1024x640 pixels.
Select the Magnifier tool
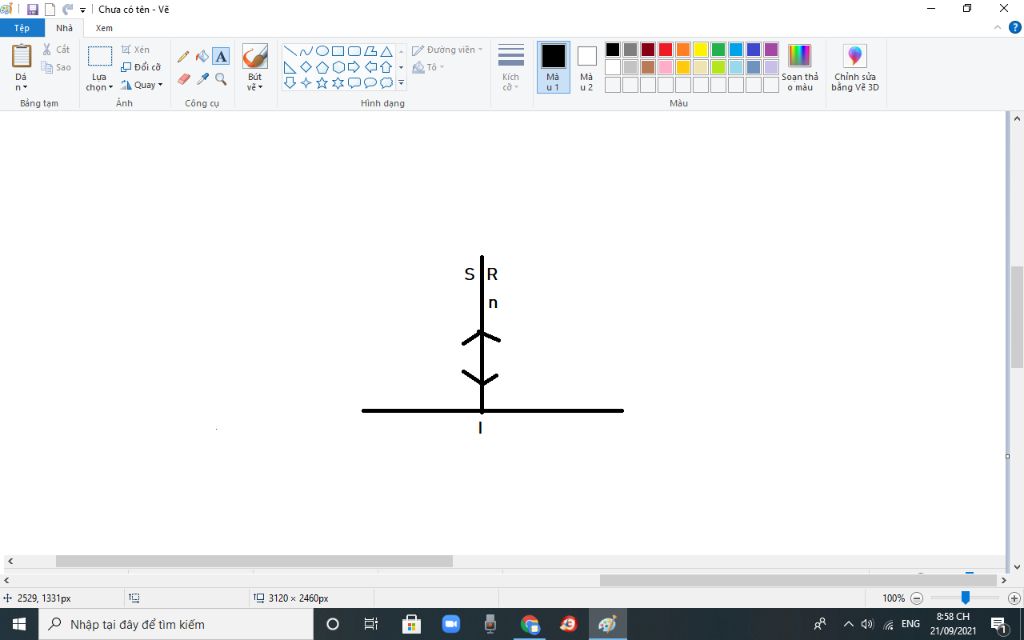point(221,78)
